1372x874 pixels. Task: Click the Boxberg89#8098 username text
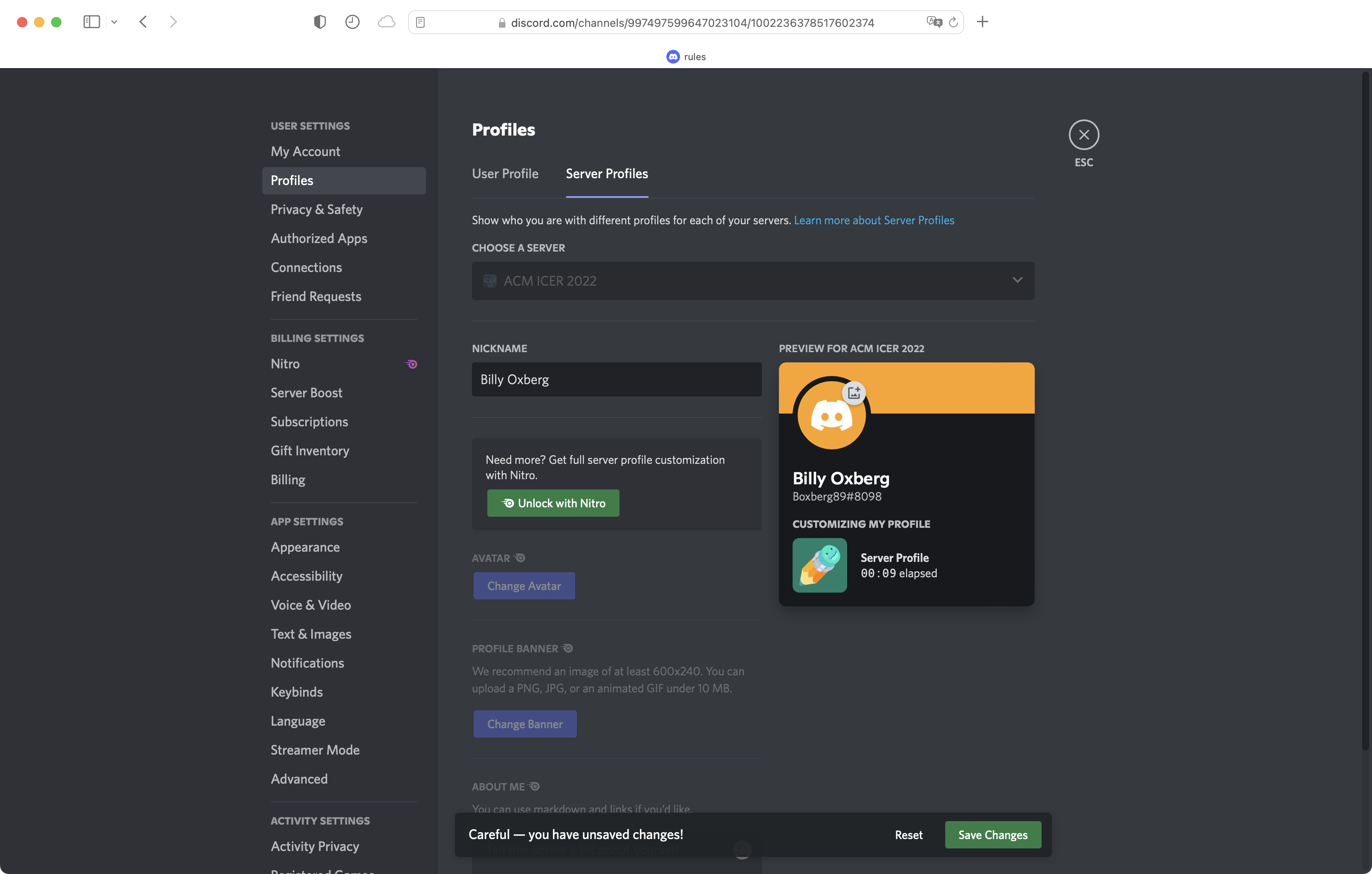pos(837,497)
